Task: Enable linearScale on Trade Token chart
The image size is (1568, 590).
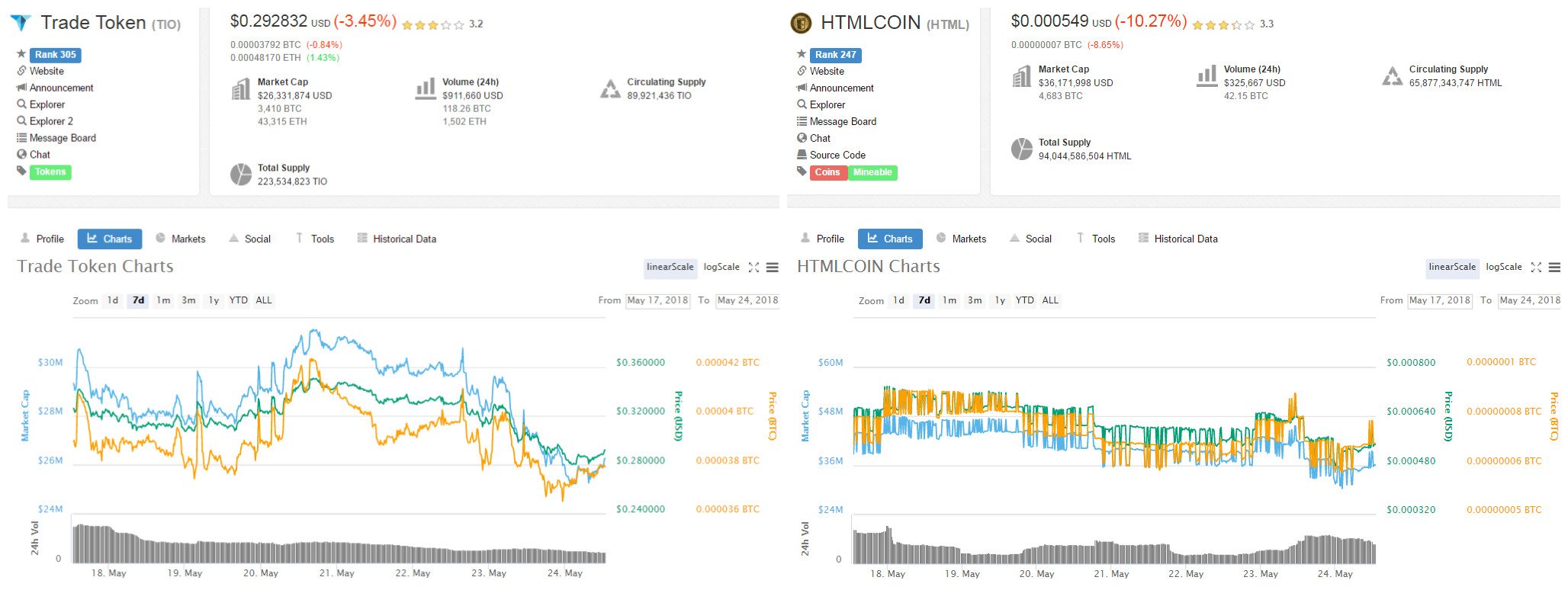Action: point(670,268)
